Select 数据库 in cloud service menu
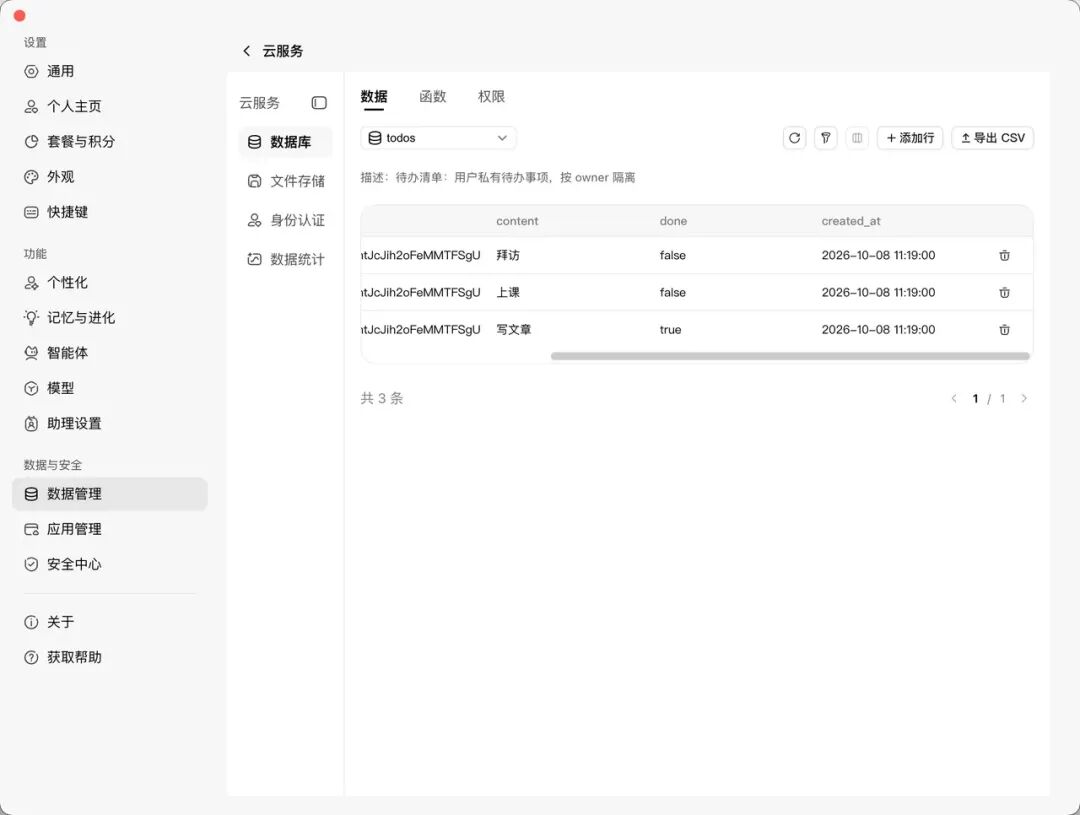The width and height of the screenshot is (1080, 815). pos(285,142)
